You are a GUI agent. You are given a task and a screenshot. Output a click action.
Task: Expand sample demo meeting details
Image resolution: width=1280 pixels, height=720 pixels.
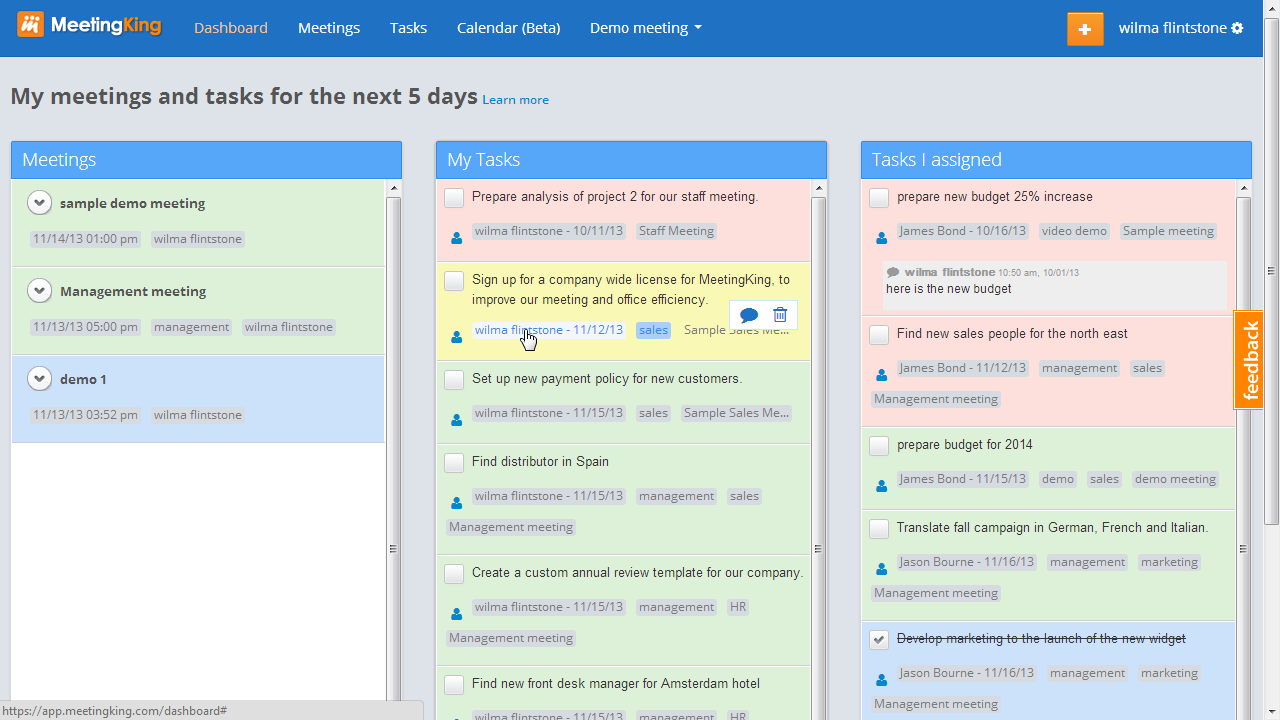tap(39, 203)
